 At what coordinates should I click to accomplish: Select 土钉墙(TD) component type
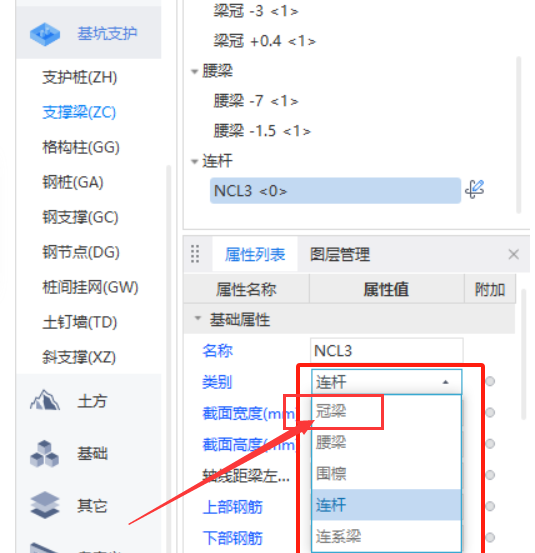click(x=80, y=322)
